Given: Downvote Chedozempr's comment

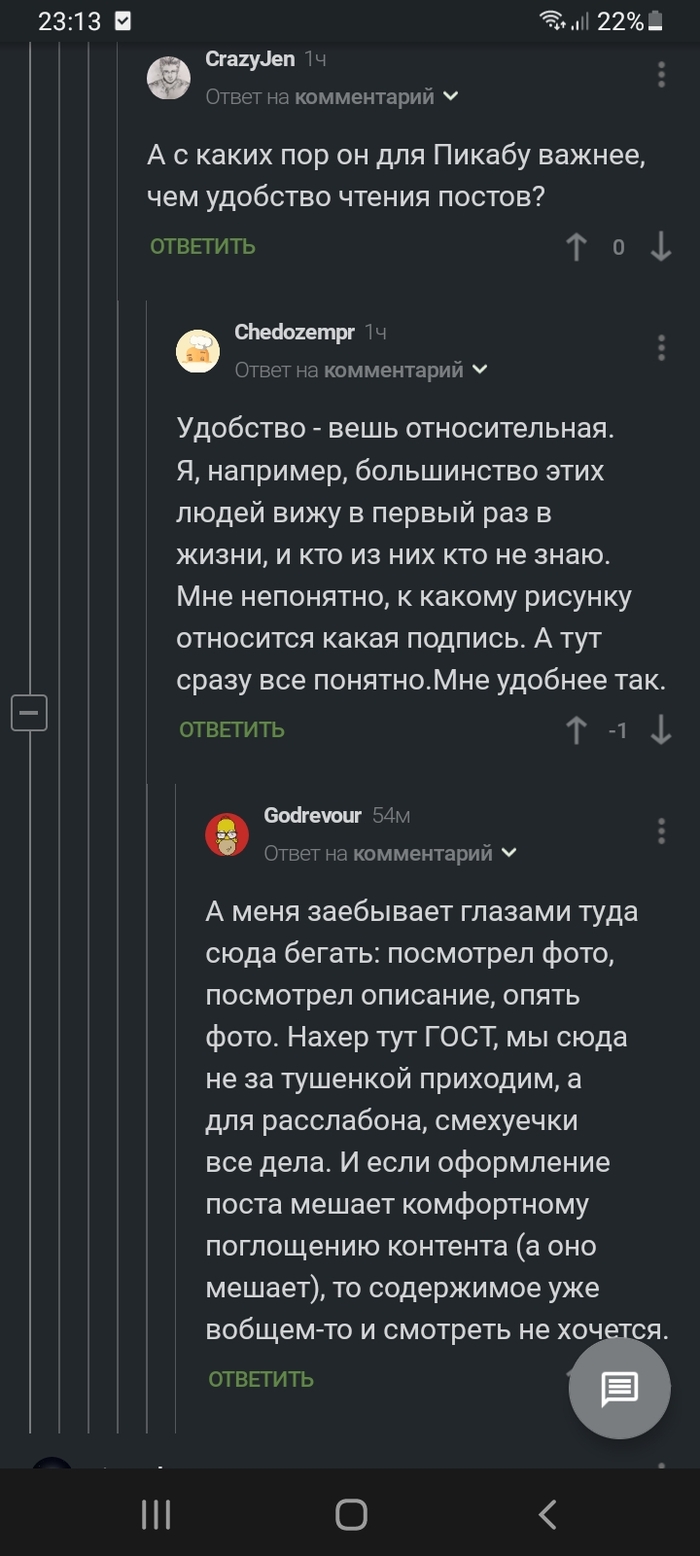Looking at the screenshot, I should (661, 730).
